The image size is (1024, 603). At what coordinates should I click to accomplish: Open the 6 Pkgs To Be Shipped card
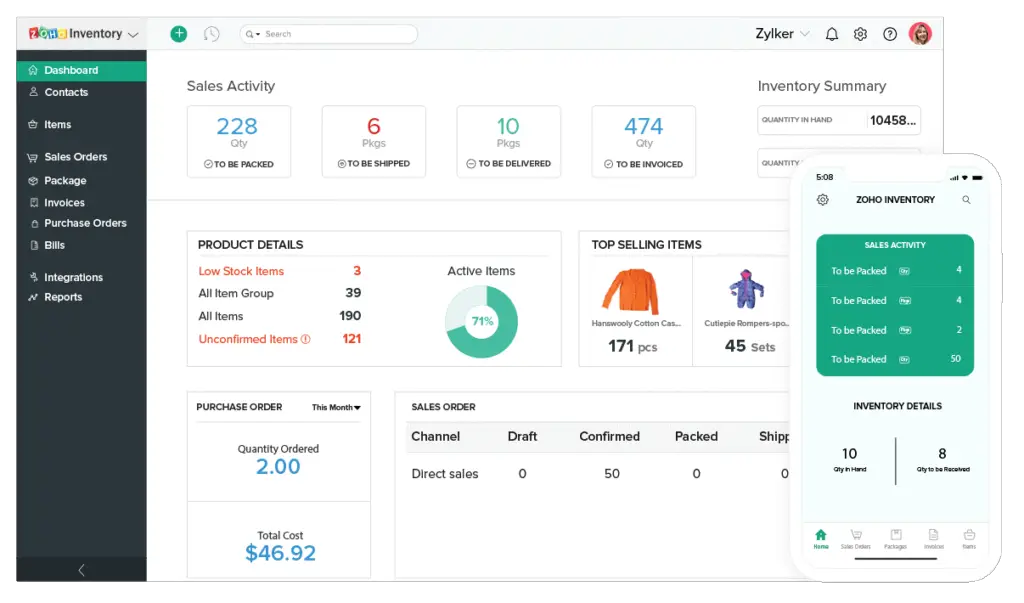pyautogui.click(x=374, y=142)
